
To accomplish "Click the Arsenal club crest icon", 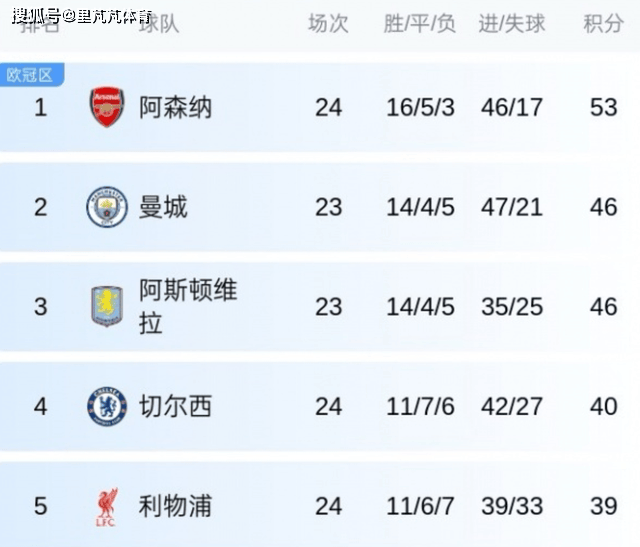I will pyautogui.click(x=107, y=107).
